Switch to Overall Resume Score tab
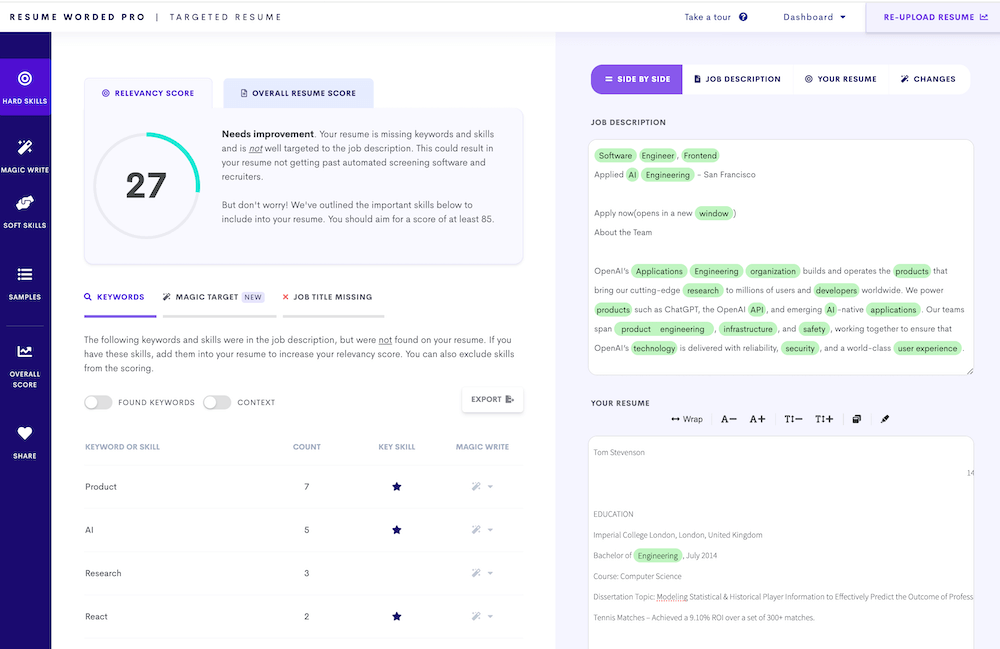The image size is (1000, 649). tap(298, 93)
